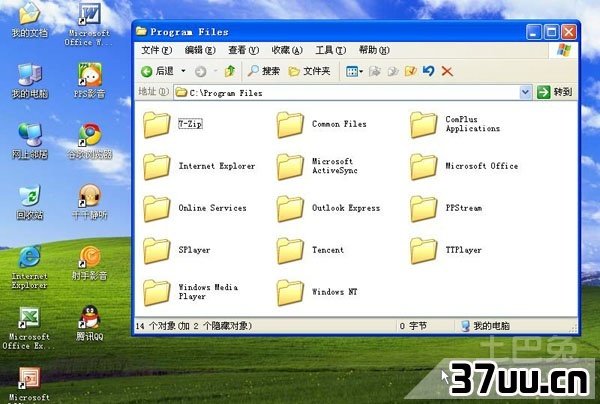Select the Microsoft ActiveSync folder icon
This screenshot has height=404, width=600.
click(x=290, y=166)
